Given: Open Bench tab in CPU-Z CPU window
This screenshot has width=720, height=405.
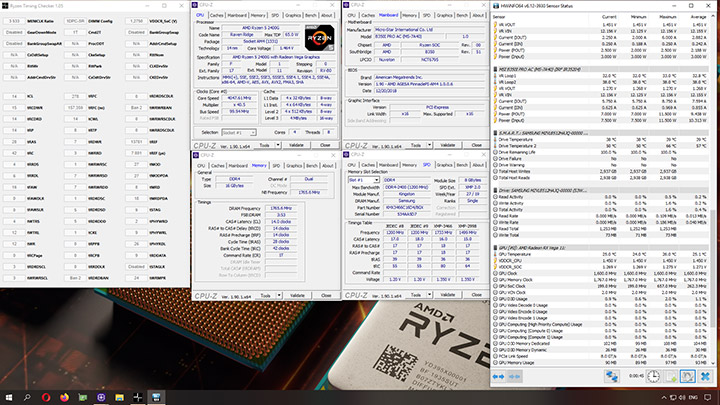Looking at the screenshot, I should (x=311, y=15).
